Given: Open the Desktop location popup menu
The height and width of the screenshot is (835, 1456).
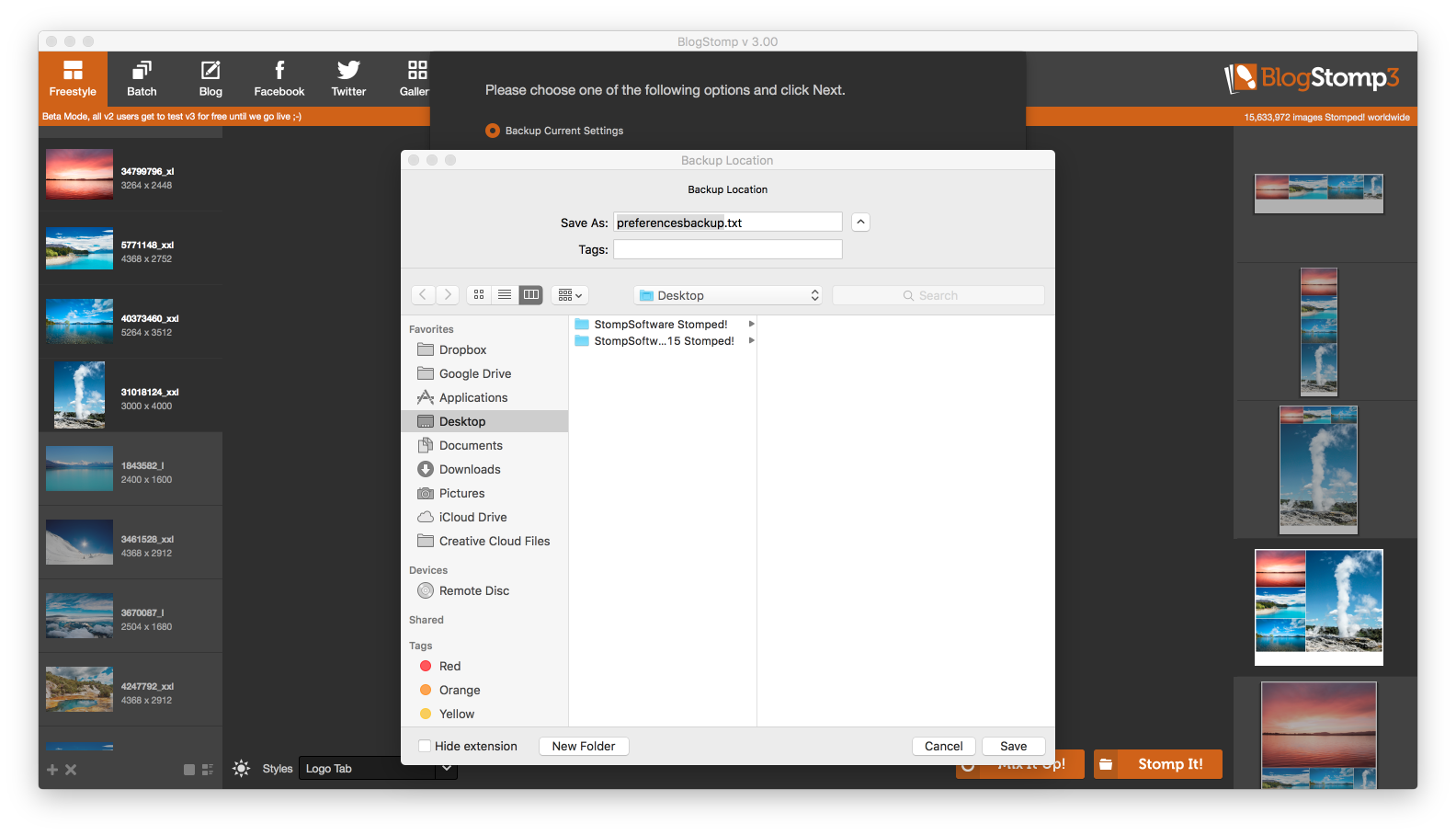Looking at the screenshot, I should point(728,295).
